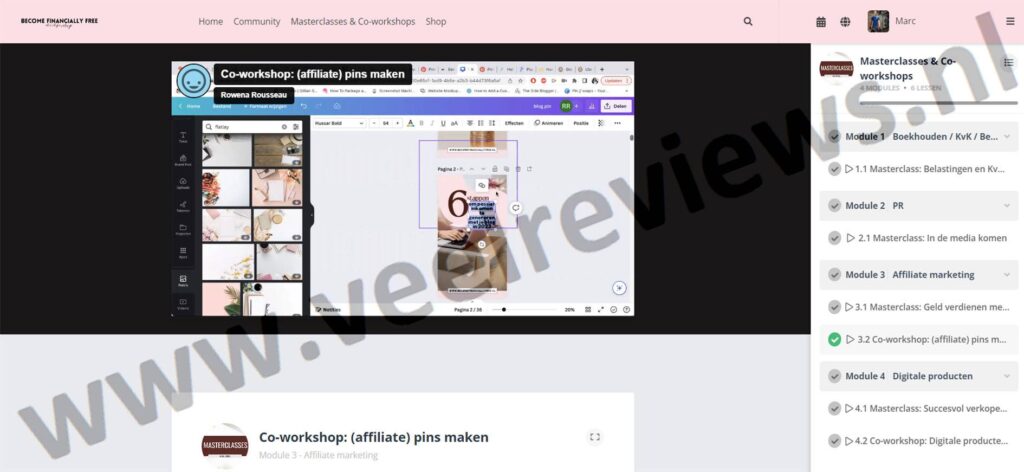This screenshot has width=1024, height=472.
Task: Click the grid view icon in Canva's footer
Action: click(588, 309)
